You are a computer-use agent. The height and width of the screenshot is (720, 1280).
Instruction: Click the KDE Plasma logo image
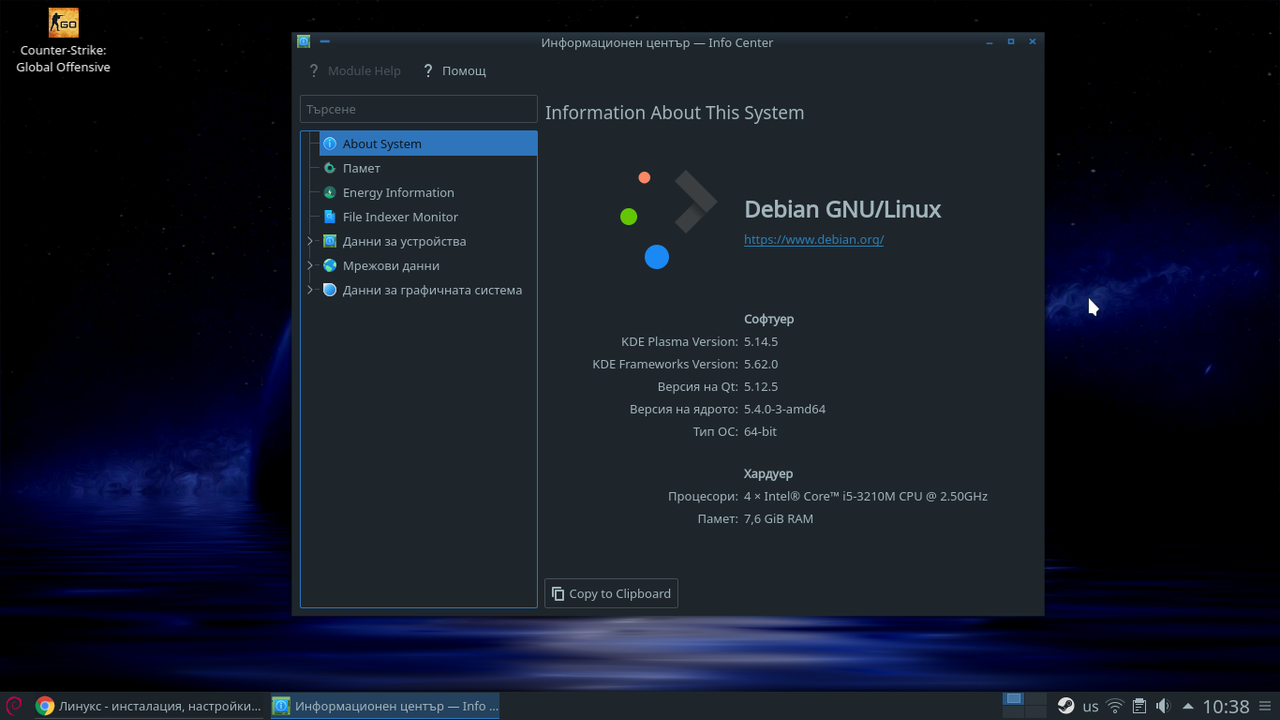coord(667,219)
